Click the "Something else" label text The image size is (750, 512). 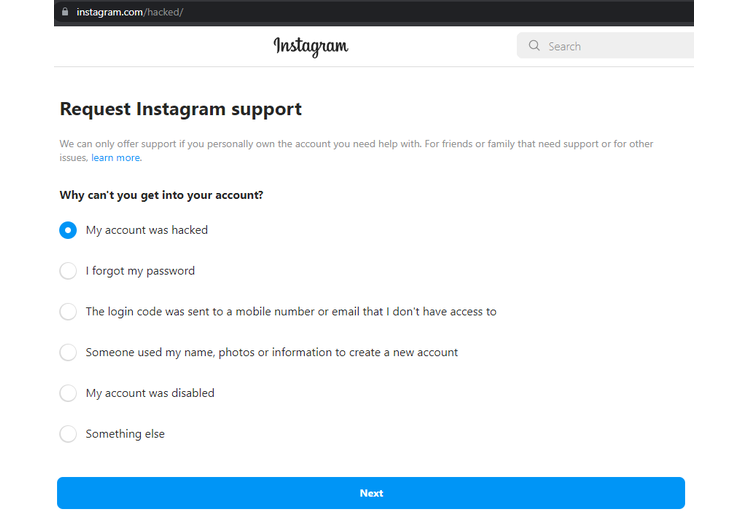point(125,434)
